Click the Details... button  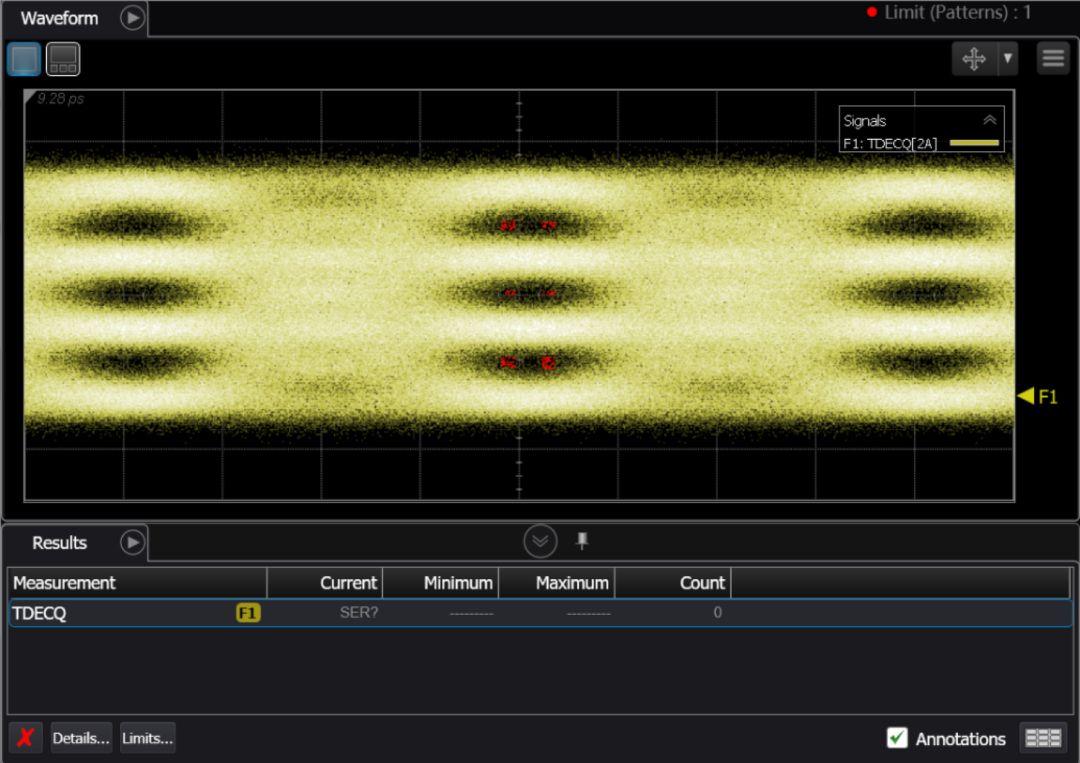click(x=81, y=738)
